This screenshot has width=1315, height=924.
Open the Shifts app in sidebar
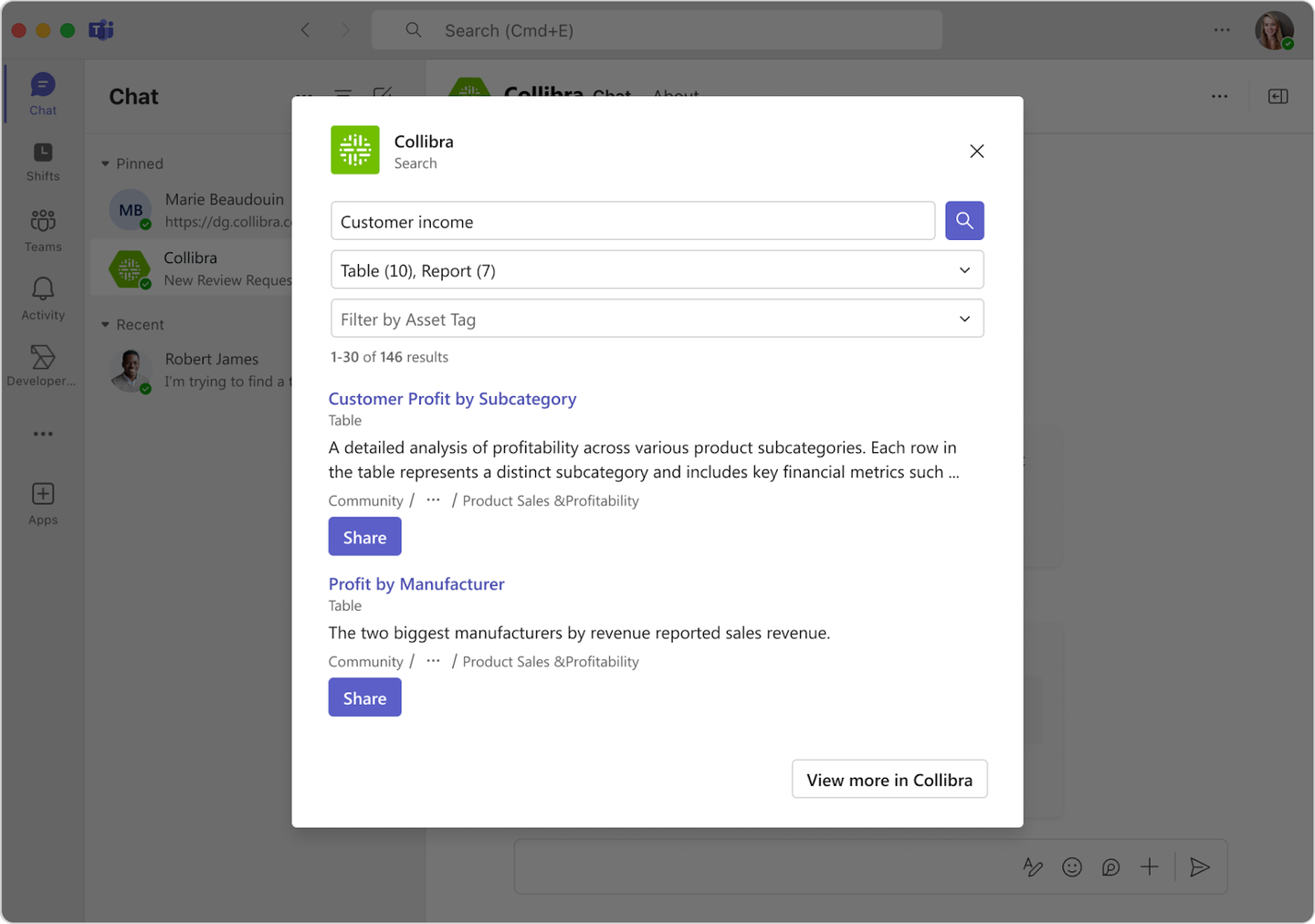(x=43, y=162)
